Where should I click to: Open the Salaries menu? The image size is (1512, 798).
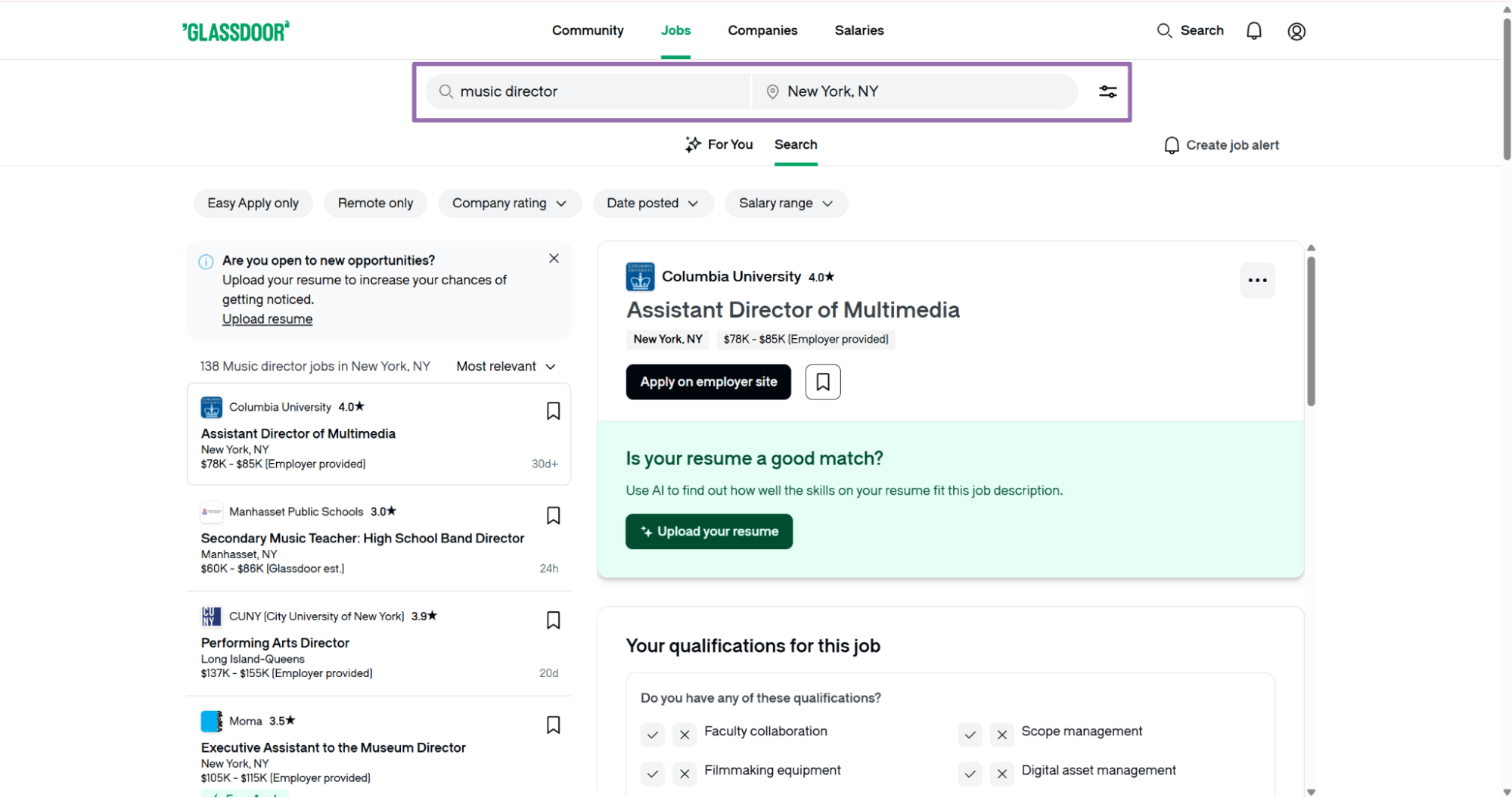pos(859,30)
